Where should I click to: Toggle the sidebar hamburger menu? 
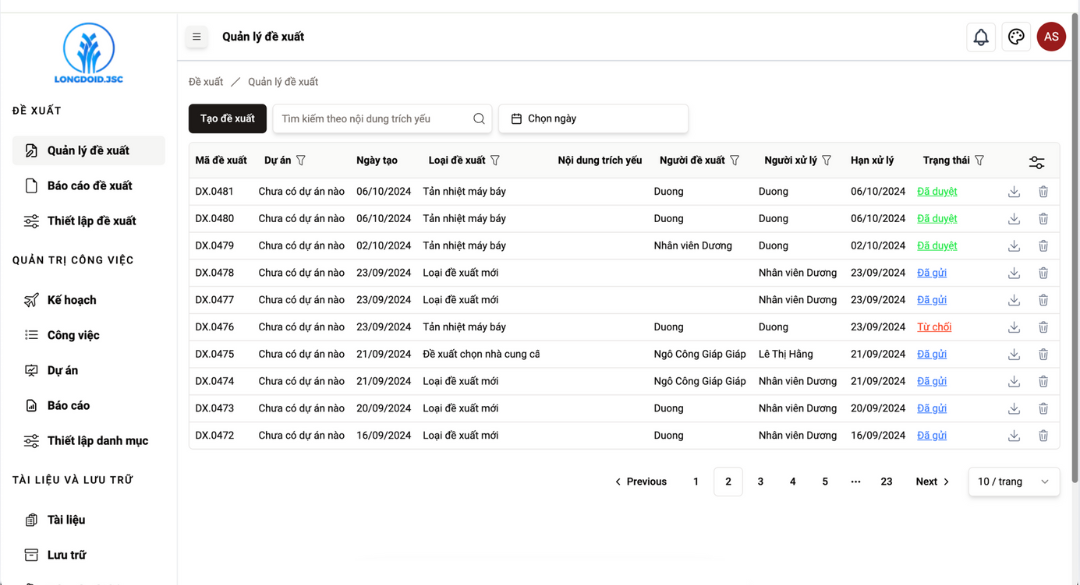pyautogui.click(x=197, y=37)
